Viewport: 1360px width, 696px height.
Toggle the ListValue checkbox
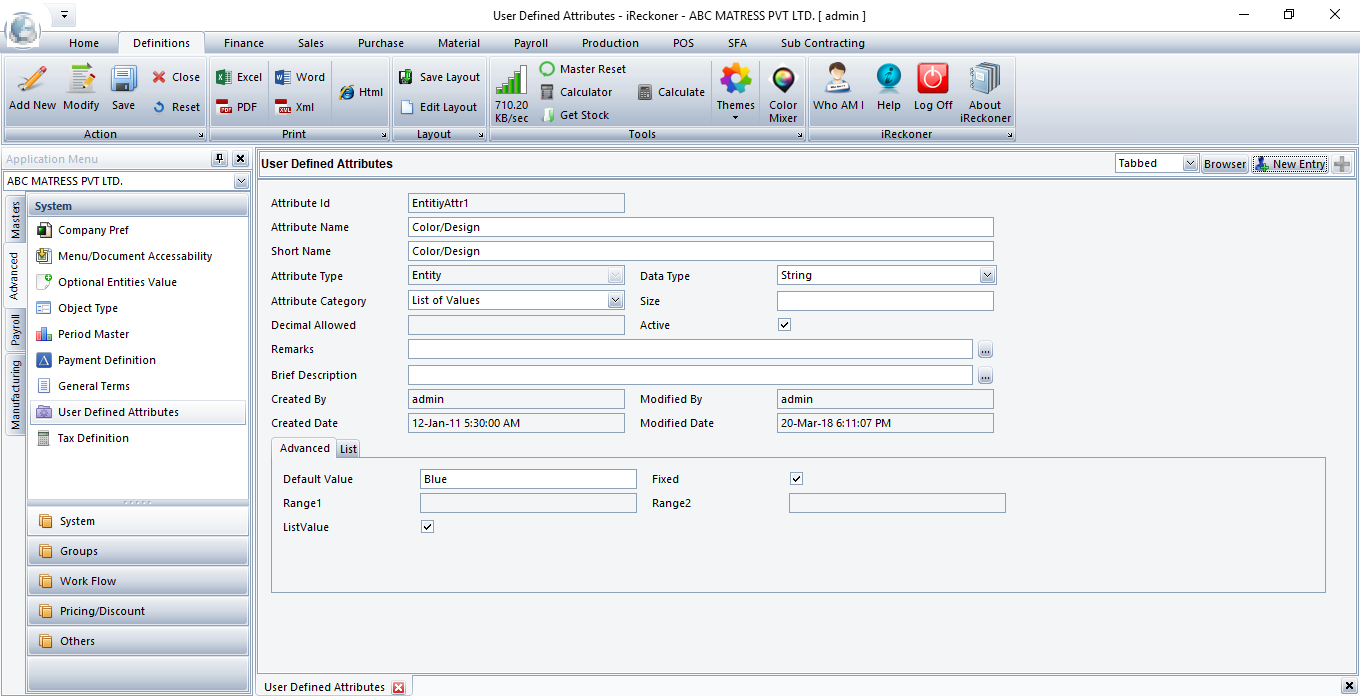point(428,527)
